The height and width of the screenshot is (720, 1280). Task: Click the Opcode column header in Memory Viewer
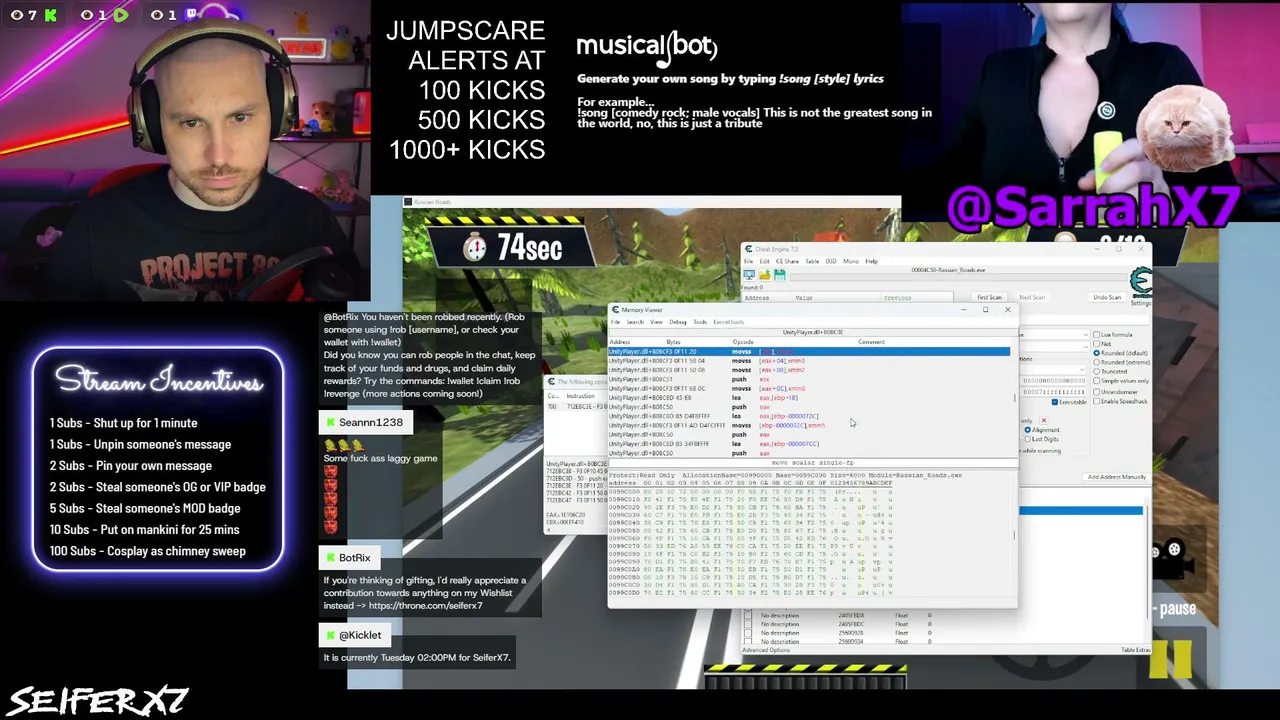[x=743, y=342]
